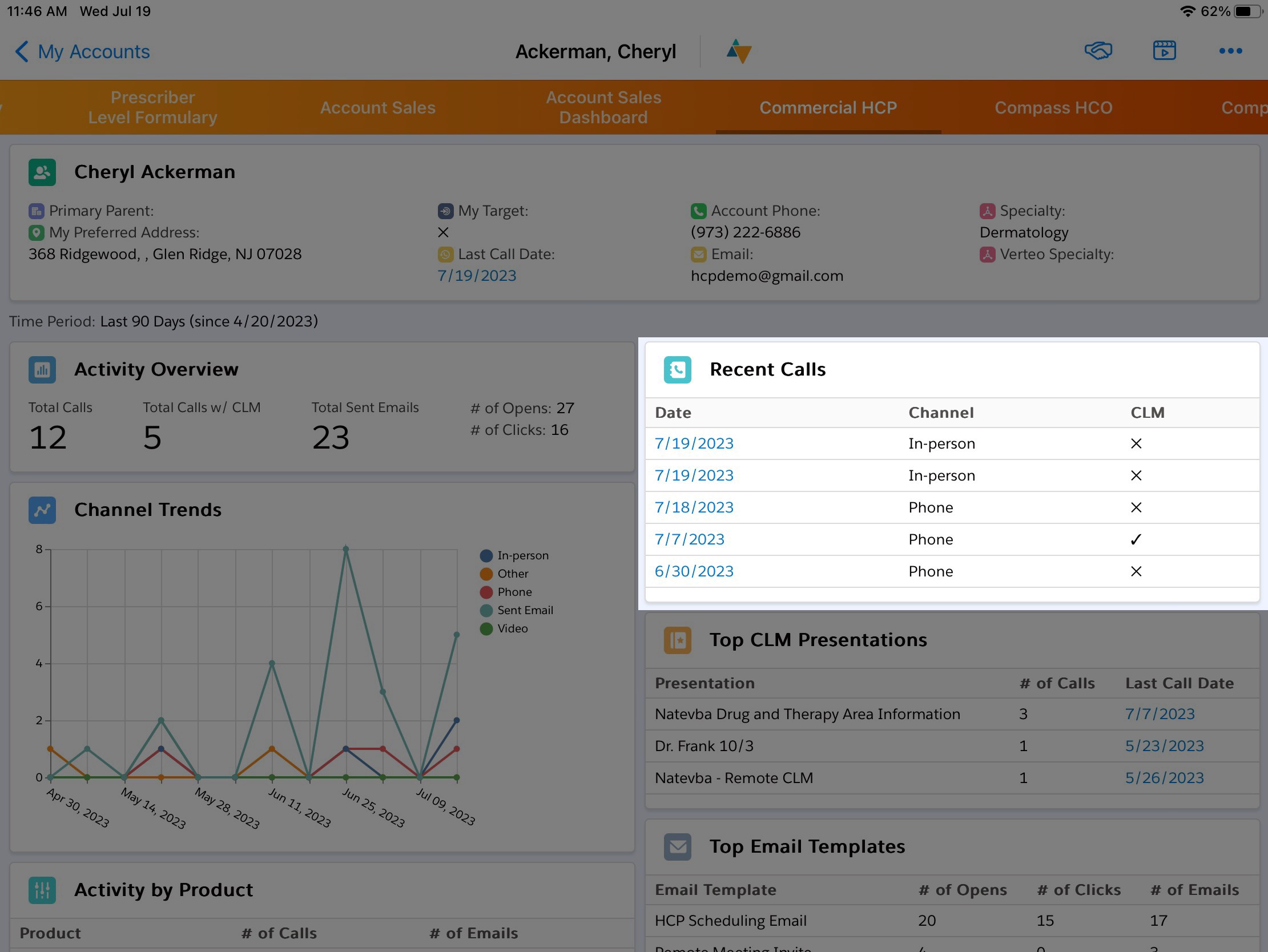Tap the Recent Calls phone icon
Image resolution: width=1268 pixels, height=952 pixels.
click(677, 370)
